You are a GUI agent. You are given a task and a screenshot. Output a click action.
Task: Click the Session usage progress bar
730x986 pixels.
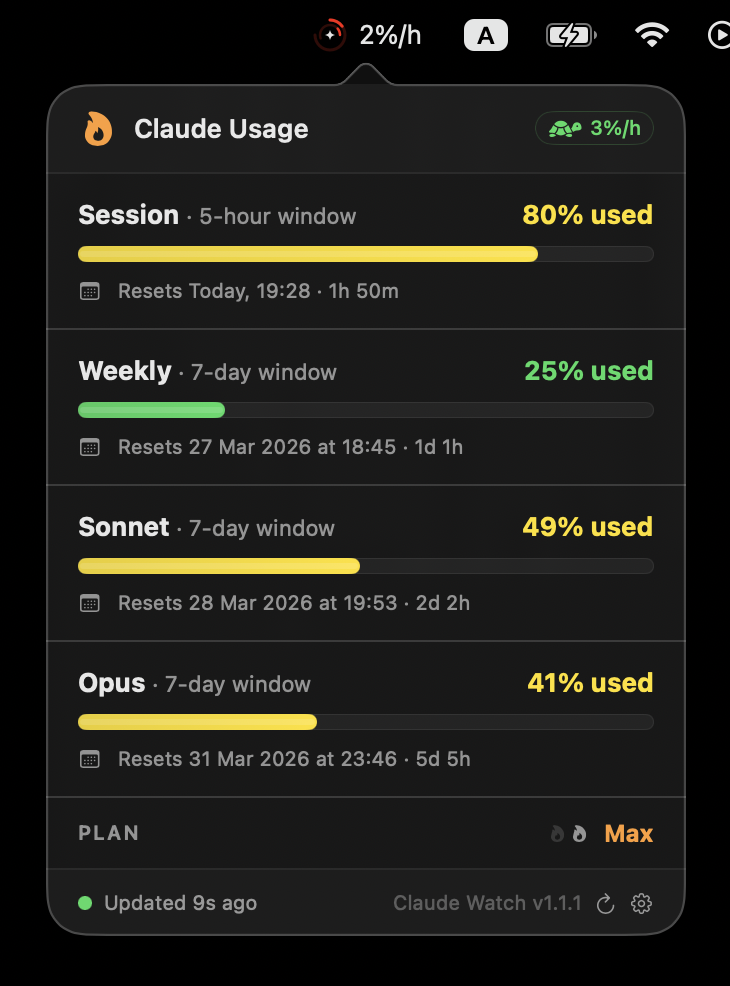click(366, 254)
